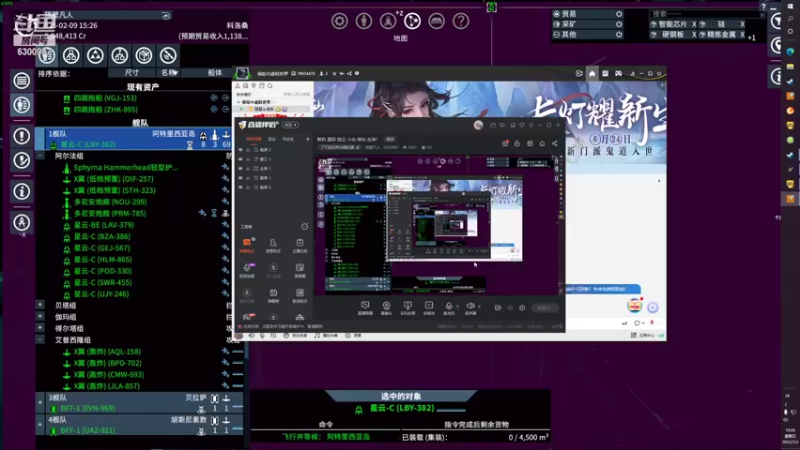Select 多尼安炮舰 (PRM-785)
800x450 pixels.
(x=110, y=214)
